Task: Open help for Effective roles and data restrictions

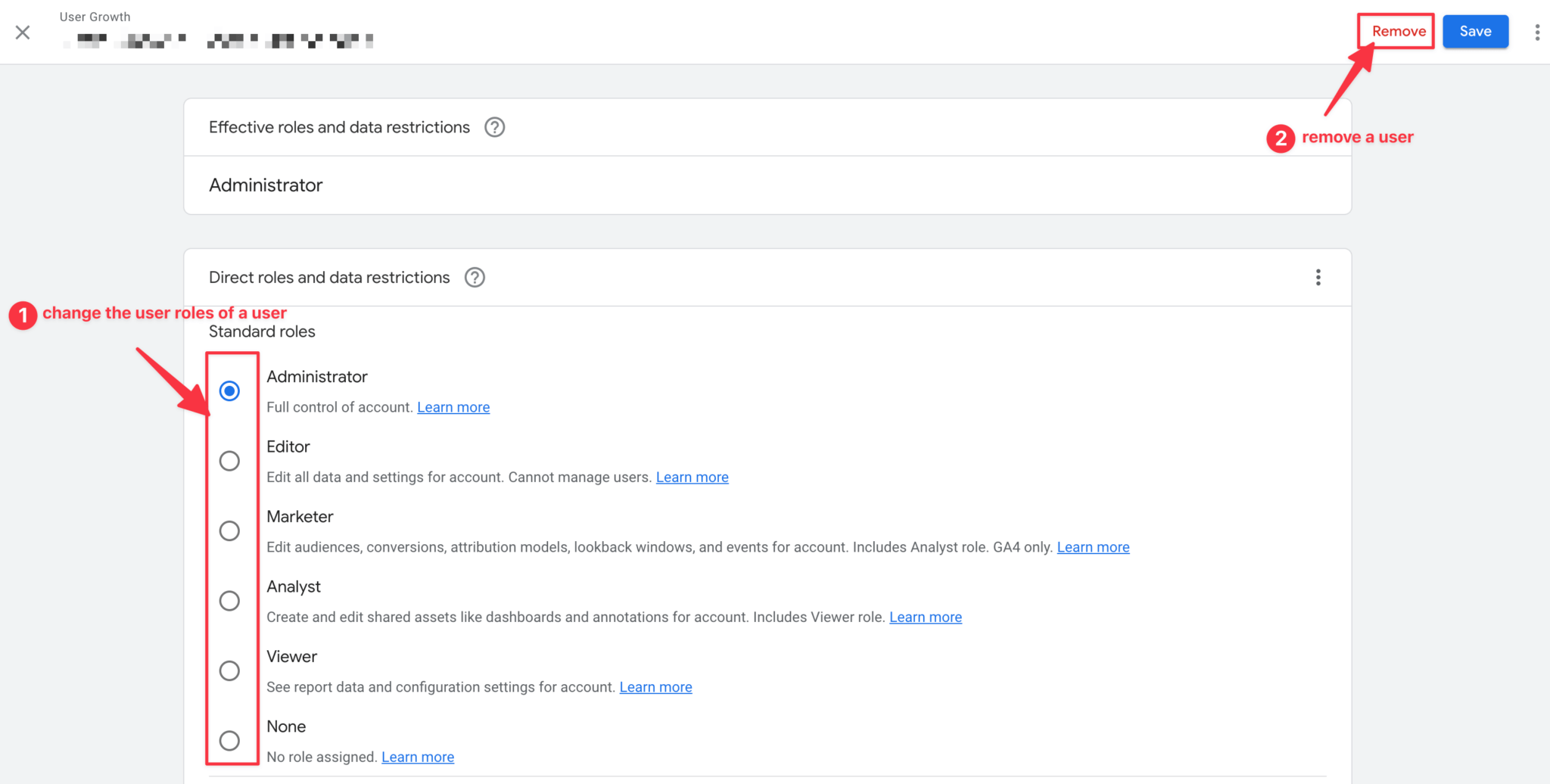Action: [494, 127]
